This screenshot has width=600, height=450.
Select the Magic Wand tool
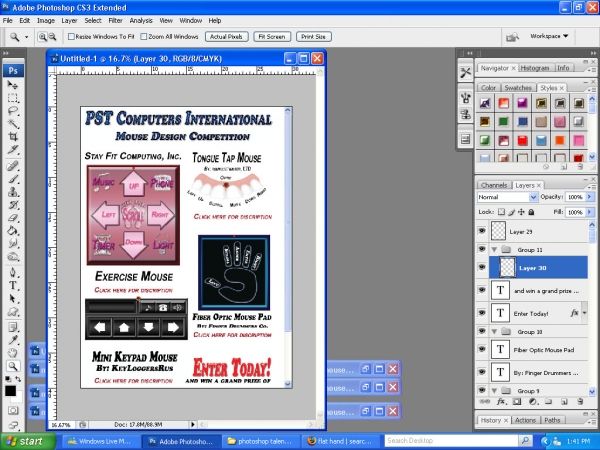13,124
